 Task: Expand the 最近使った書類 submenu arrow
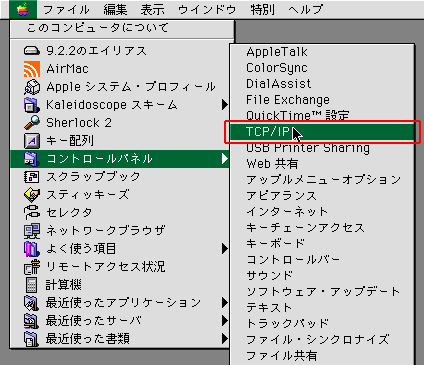pos(225,339)
